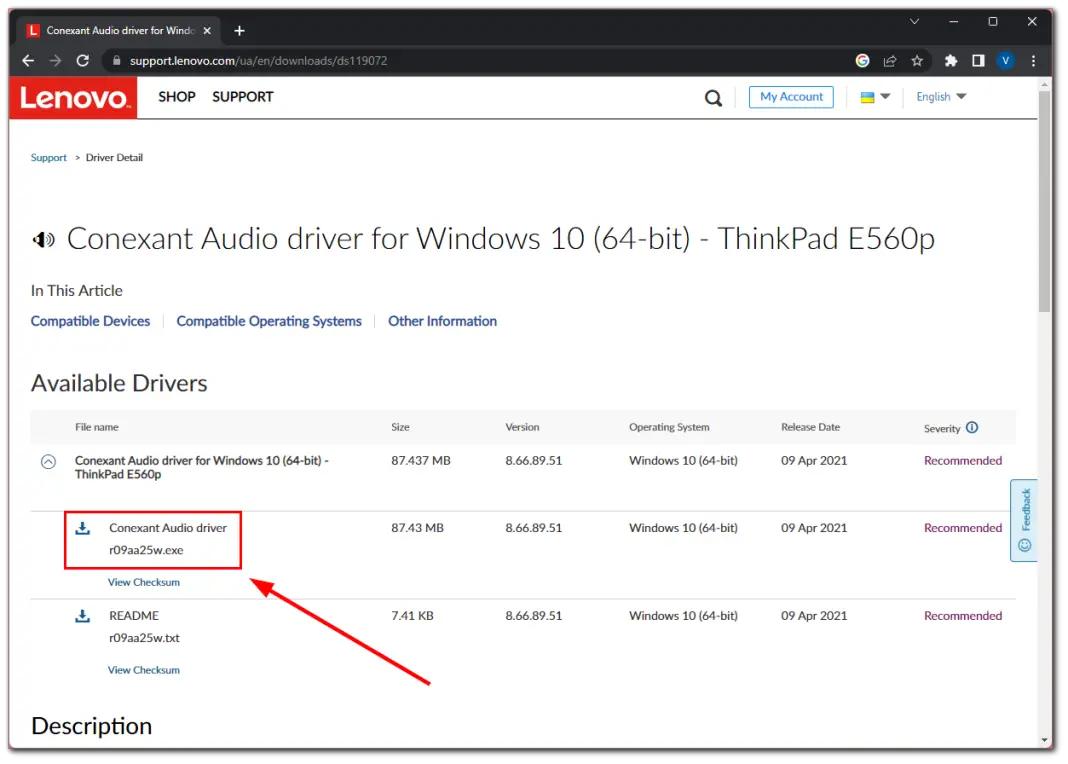Click the share icon in the address bar

[x=889, y=60]
